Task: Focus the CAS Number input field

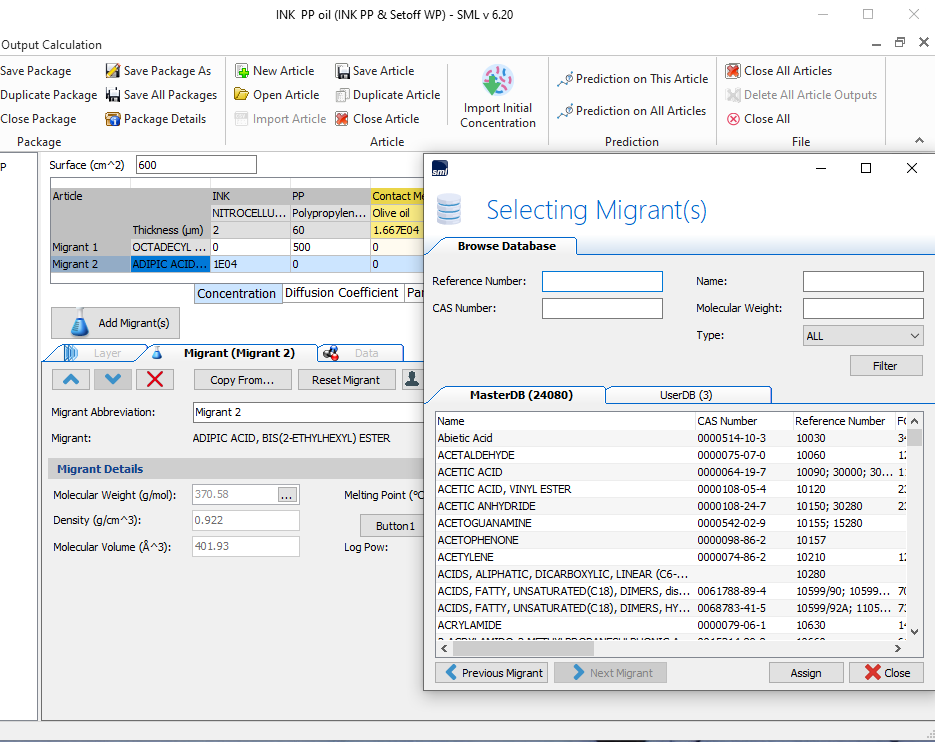Action: tap(602, 308)
